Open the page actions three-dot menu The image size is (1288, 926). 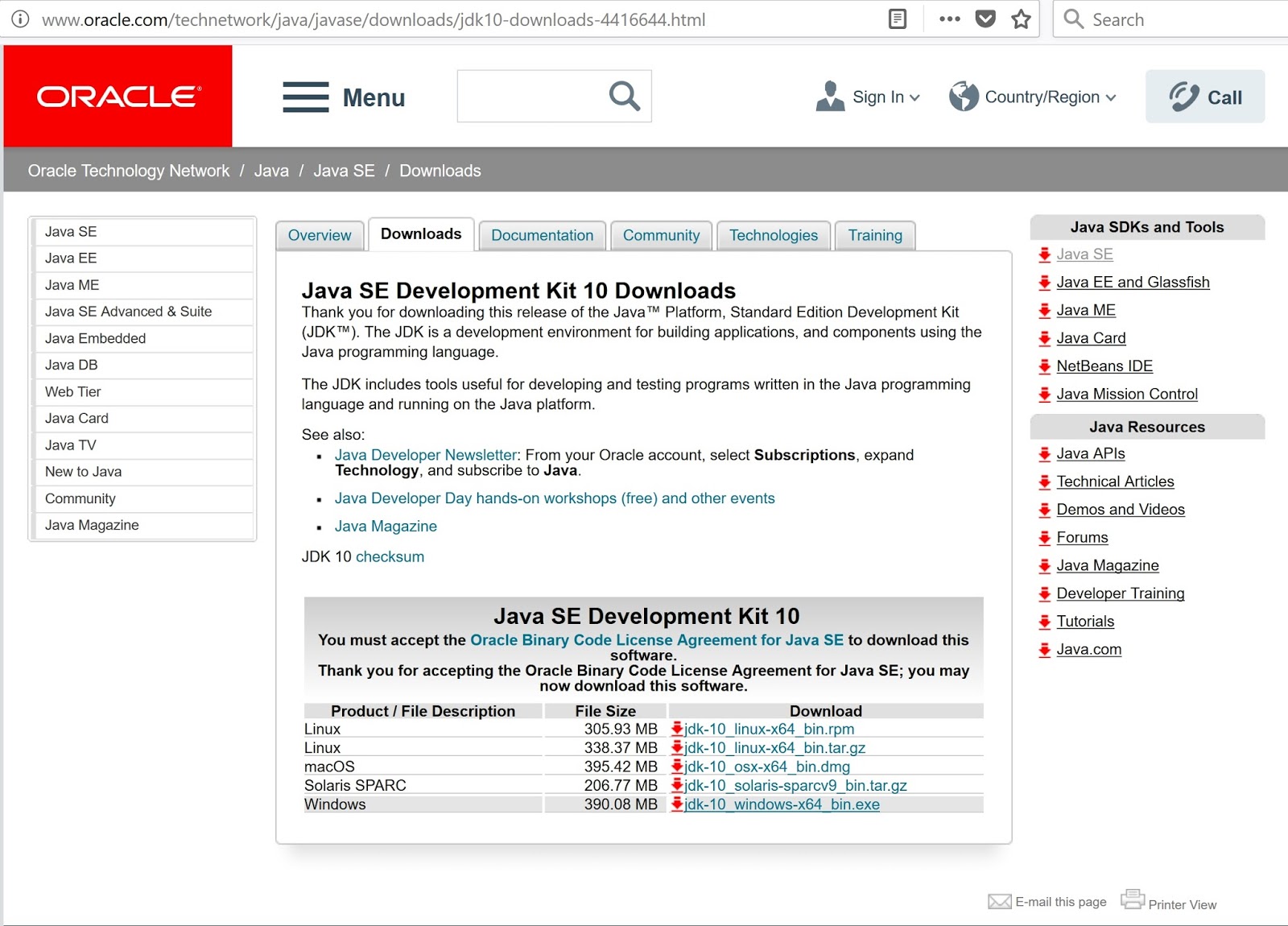coord(950,19)
